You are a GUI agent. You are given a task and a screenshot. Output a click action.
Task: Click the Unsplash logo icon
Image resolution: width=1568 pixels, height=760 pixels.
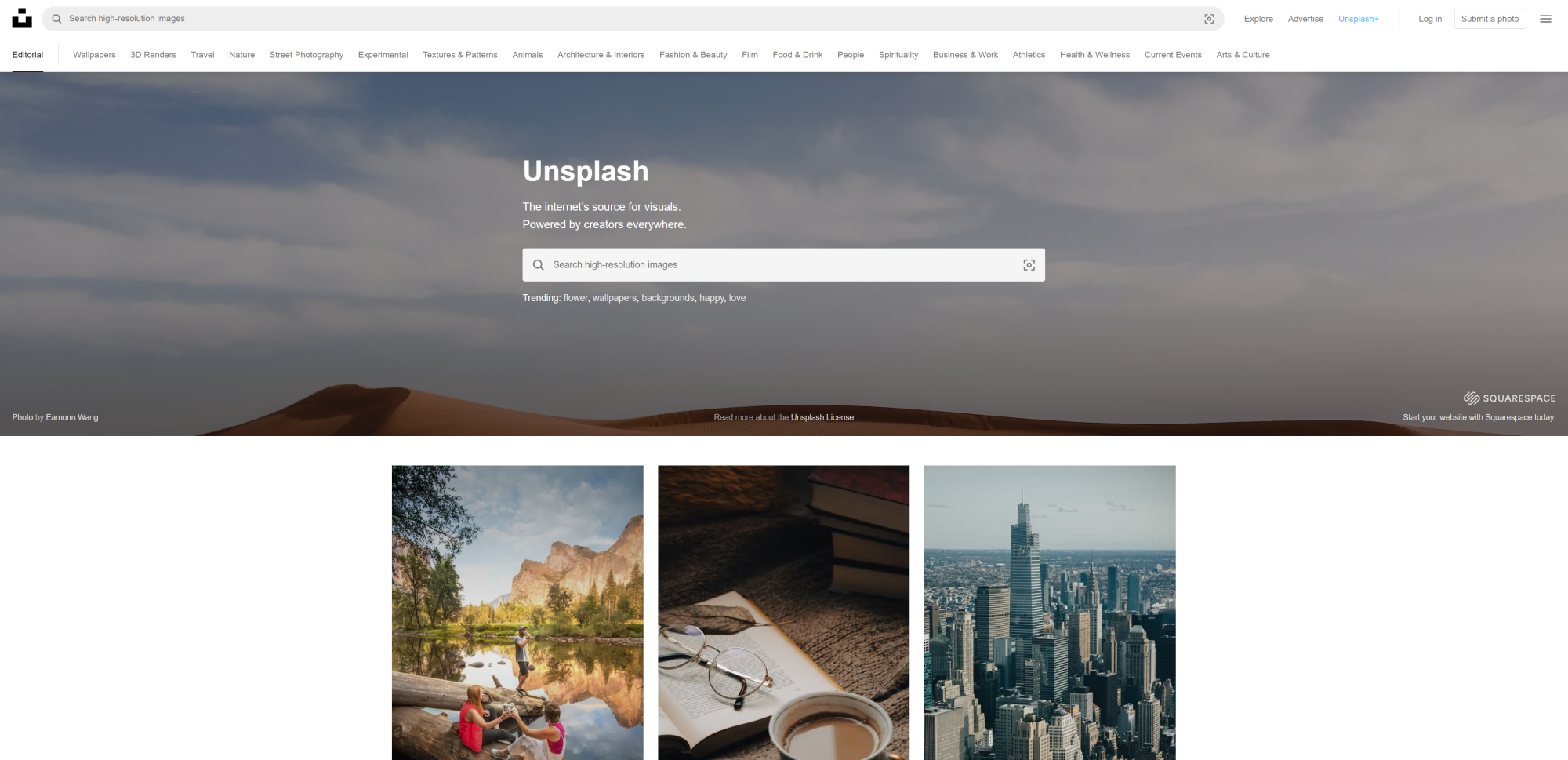pos(22,18)
